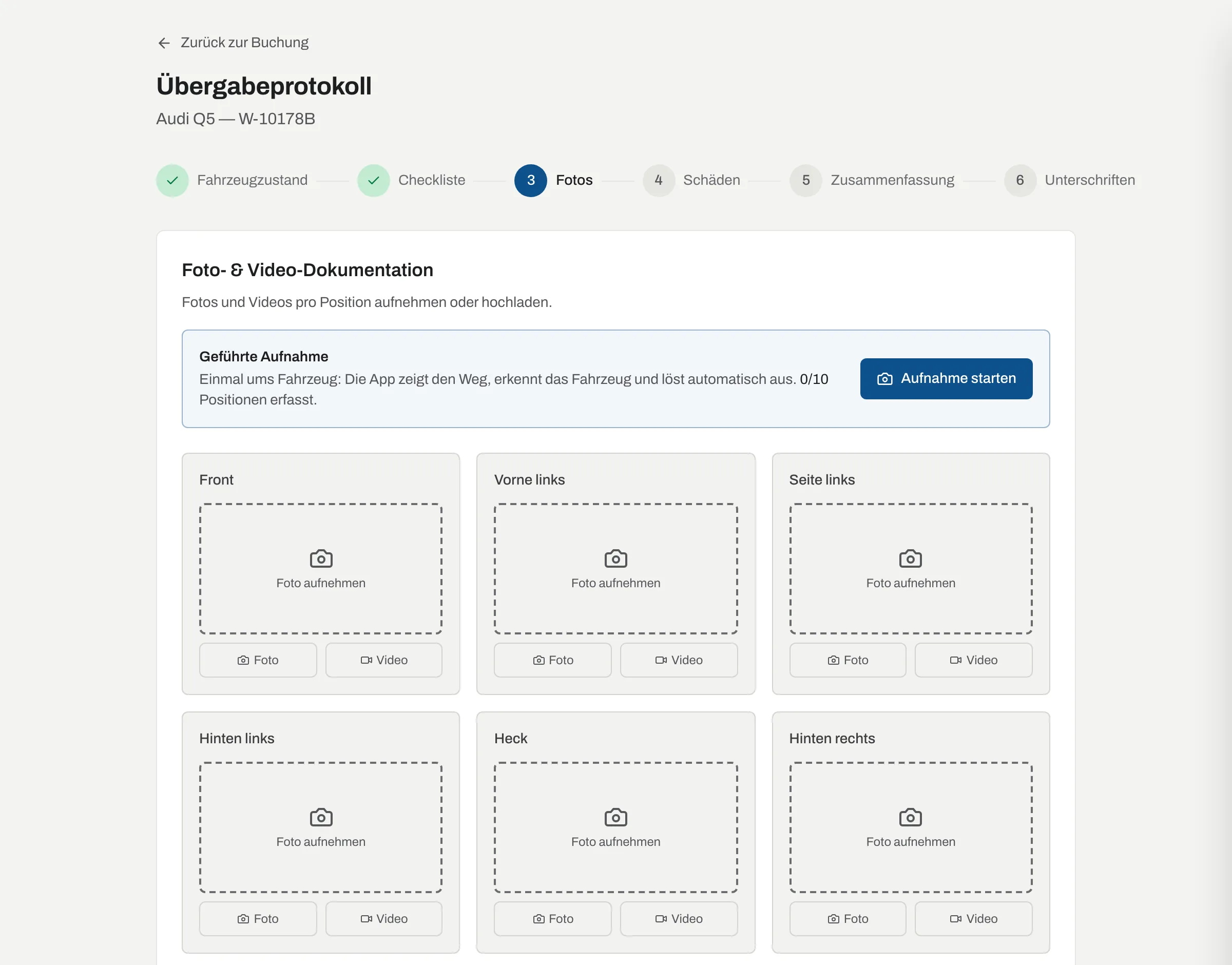Select the completed Fahrzeugzustand step checkmark
1232x965 pixels.
coord(172,180)
